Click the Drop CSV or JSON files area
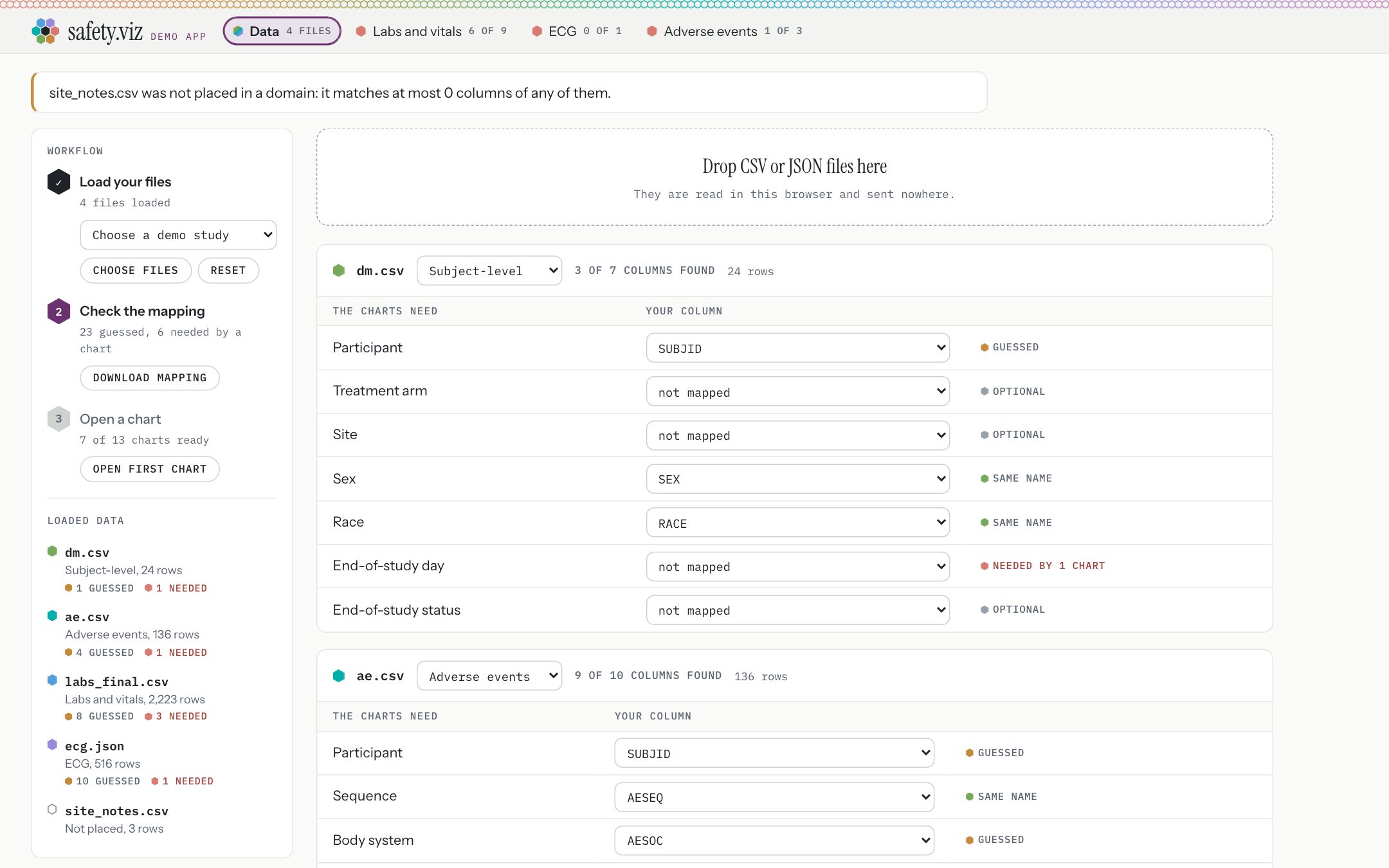Image resolution: width=1389 pixels, height=868 pixels. [x=794, y=177]
